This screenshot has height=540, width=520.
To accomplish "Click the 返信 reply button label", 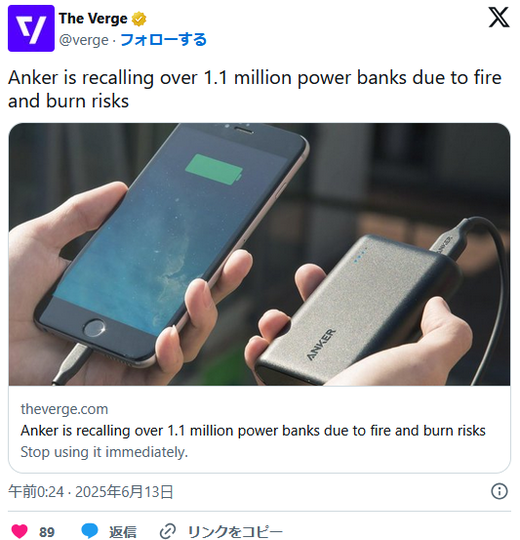I will tap(123, 532).
